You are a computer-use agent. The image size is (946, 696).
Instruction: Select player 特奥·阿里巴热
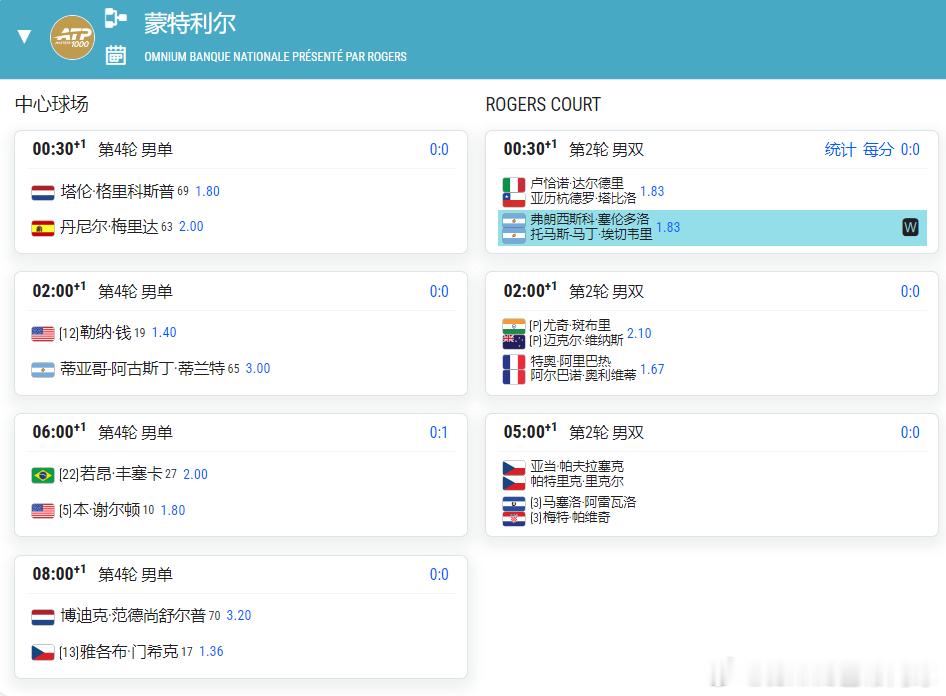point(570,361)
